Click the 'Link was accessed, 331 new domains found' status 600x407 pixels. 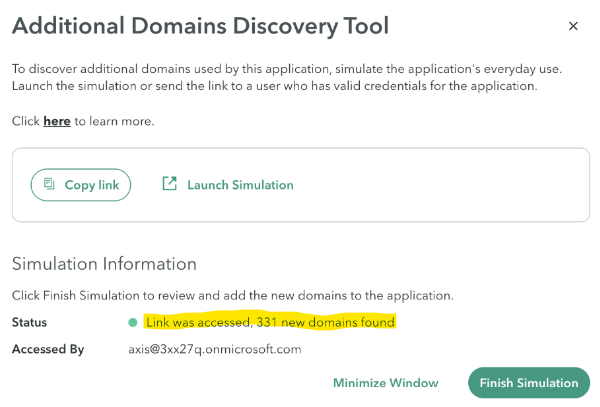coord(270,322)
